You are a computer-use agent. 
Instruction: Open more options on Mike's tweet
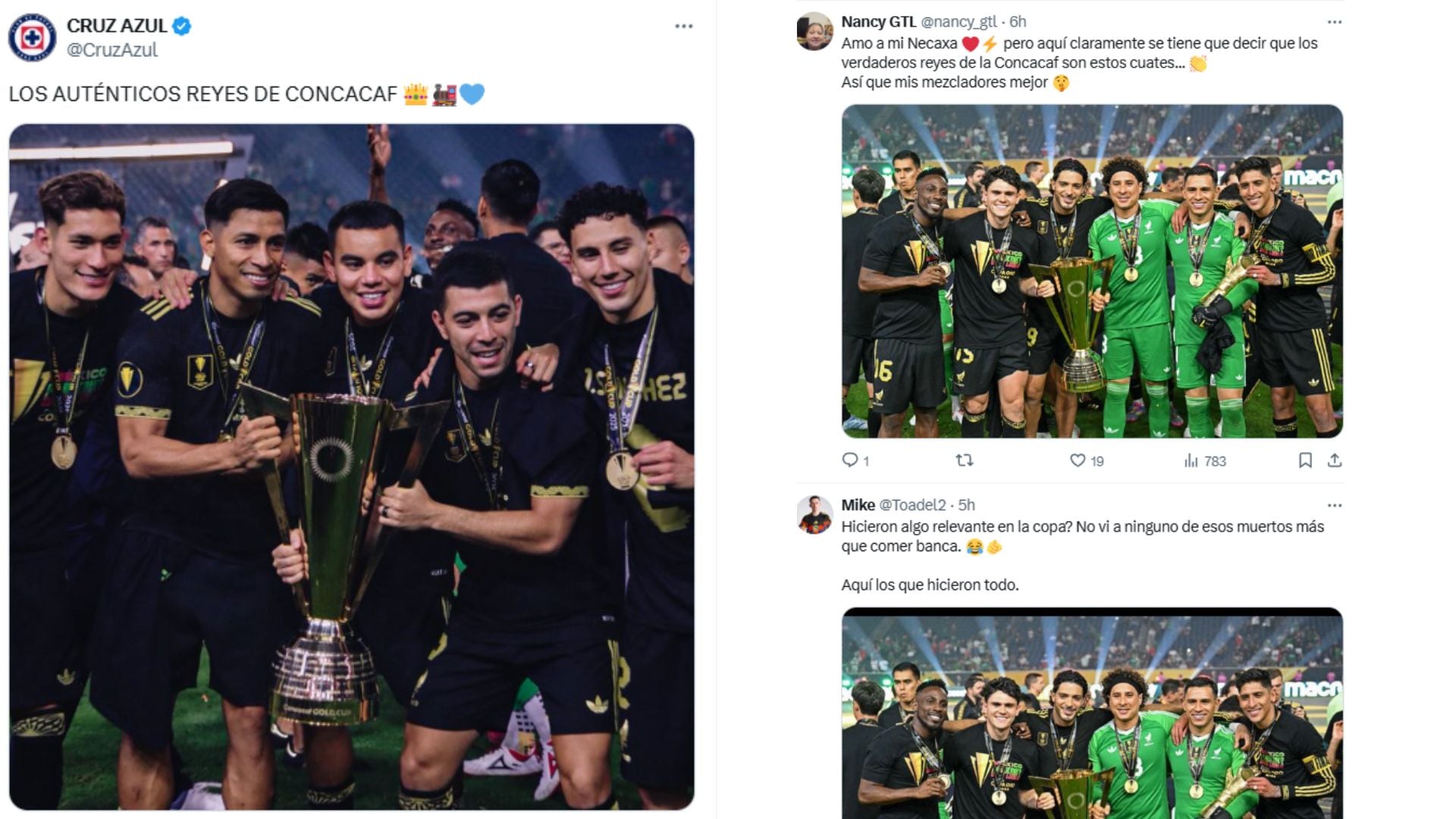pyautogui.click(x=1335, y=505)
